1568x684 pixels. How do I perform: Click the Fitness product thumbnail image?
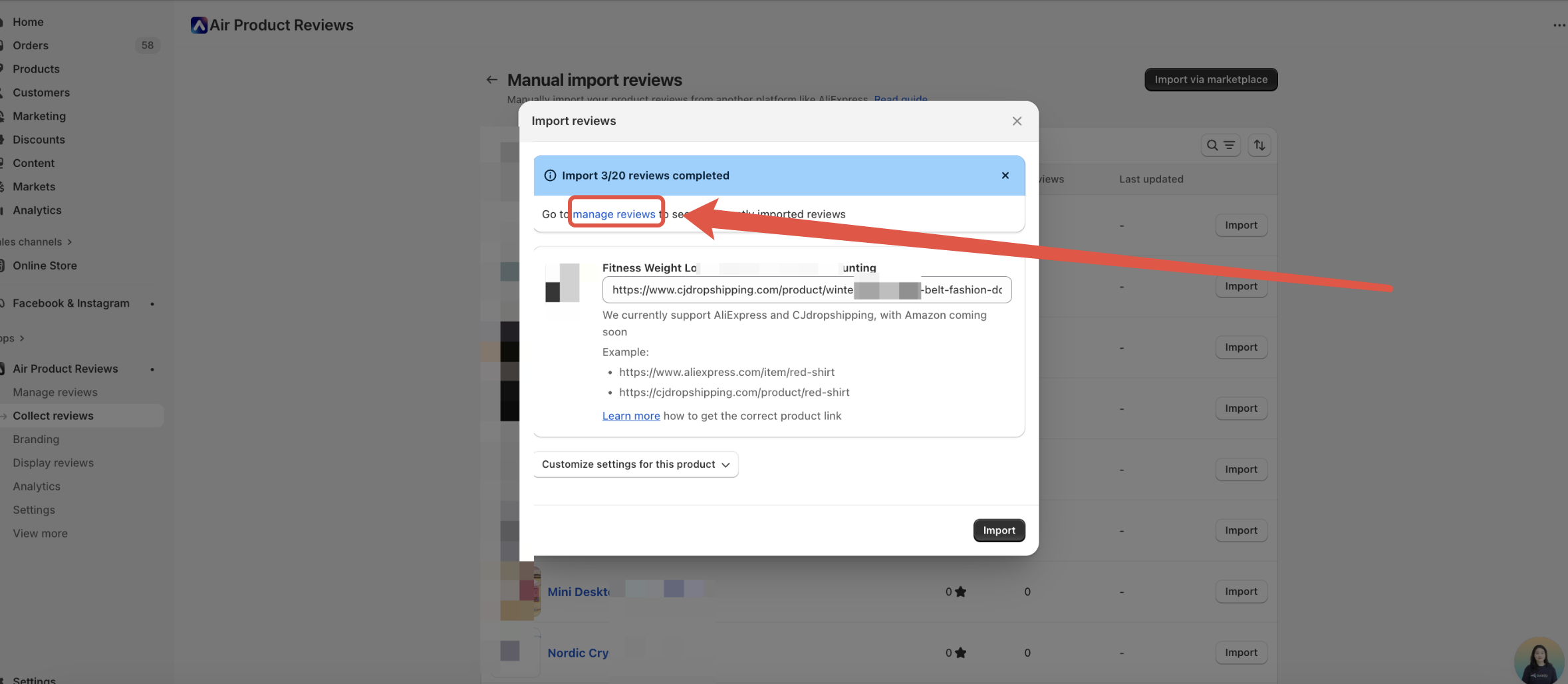coord(562,283)
